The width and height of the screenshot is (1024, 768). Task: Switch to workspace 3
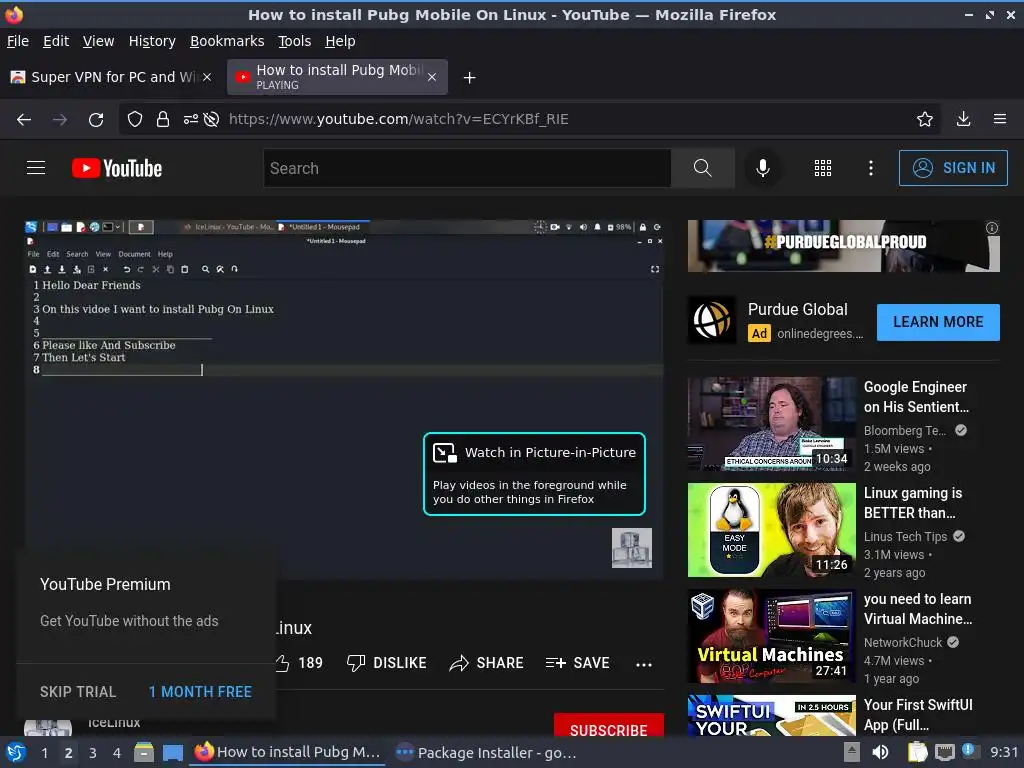[x=93, y=753]
